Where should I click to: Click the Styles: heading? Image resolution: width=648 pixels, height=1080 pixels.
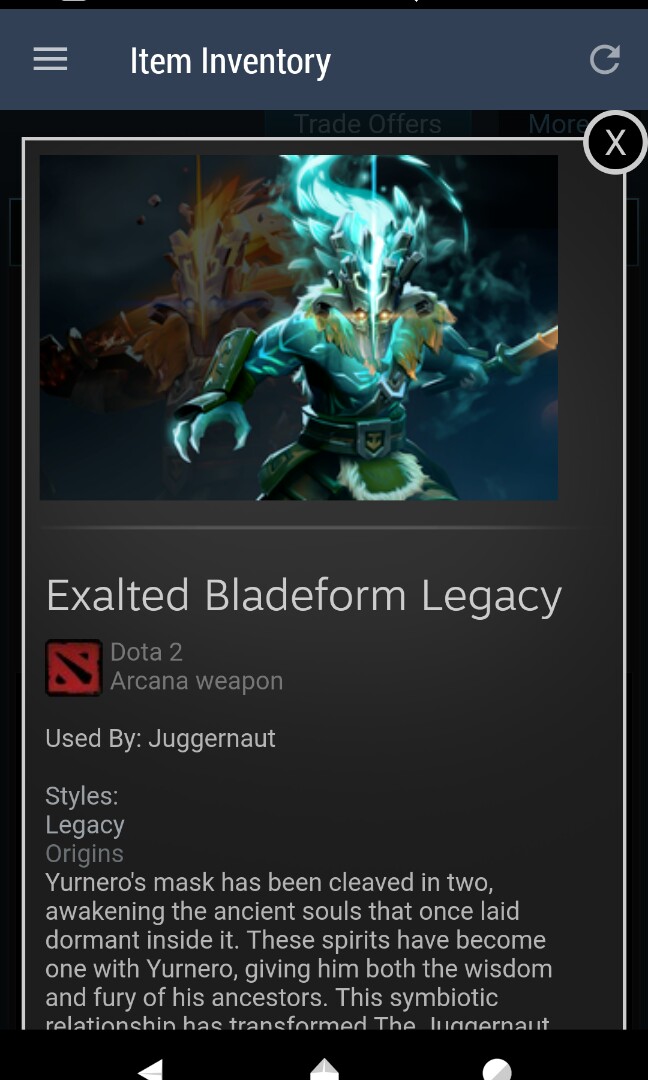coord(82,796)
